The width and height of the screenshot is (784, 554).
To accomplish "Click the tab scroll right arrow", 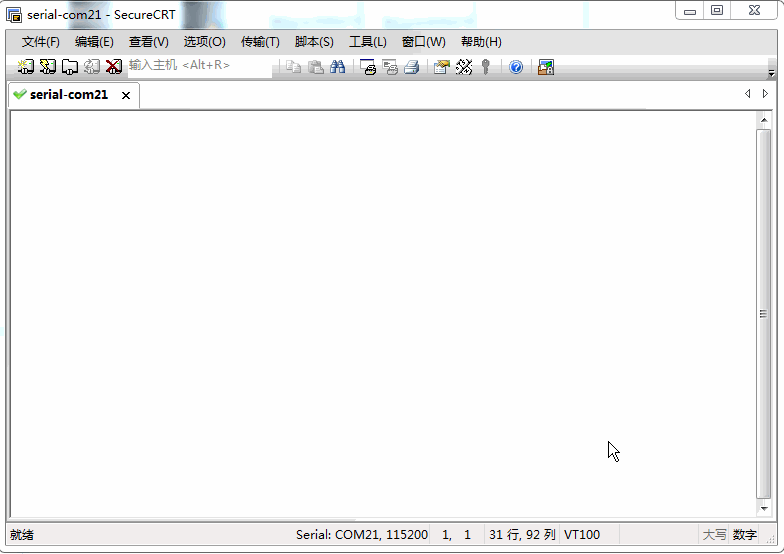I will pos(765,94).
